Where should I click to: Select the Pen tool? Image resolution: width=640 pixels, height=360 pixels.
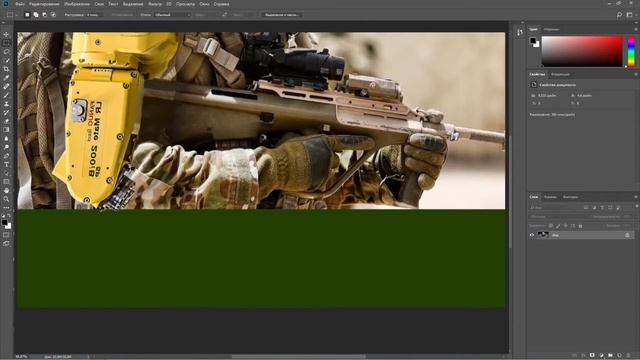tap(6, 156)
